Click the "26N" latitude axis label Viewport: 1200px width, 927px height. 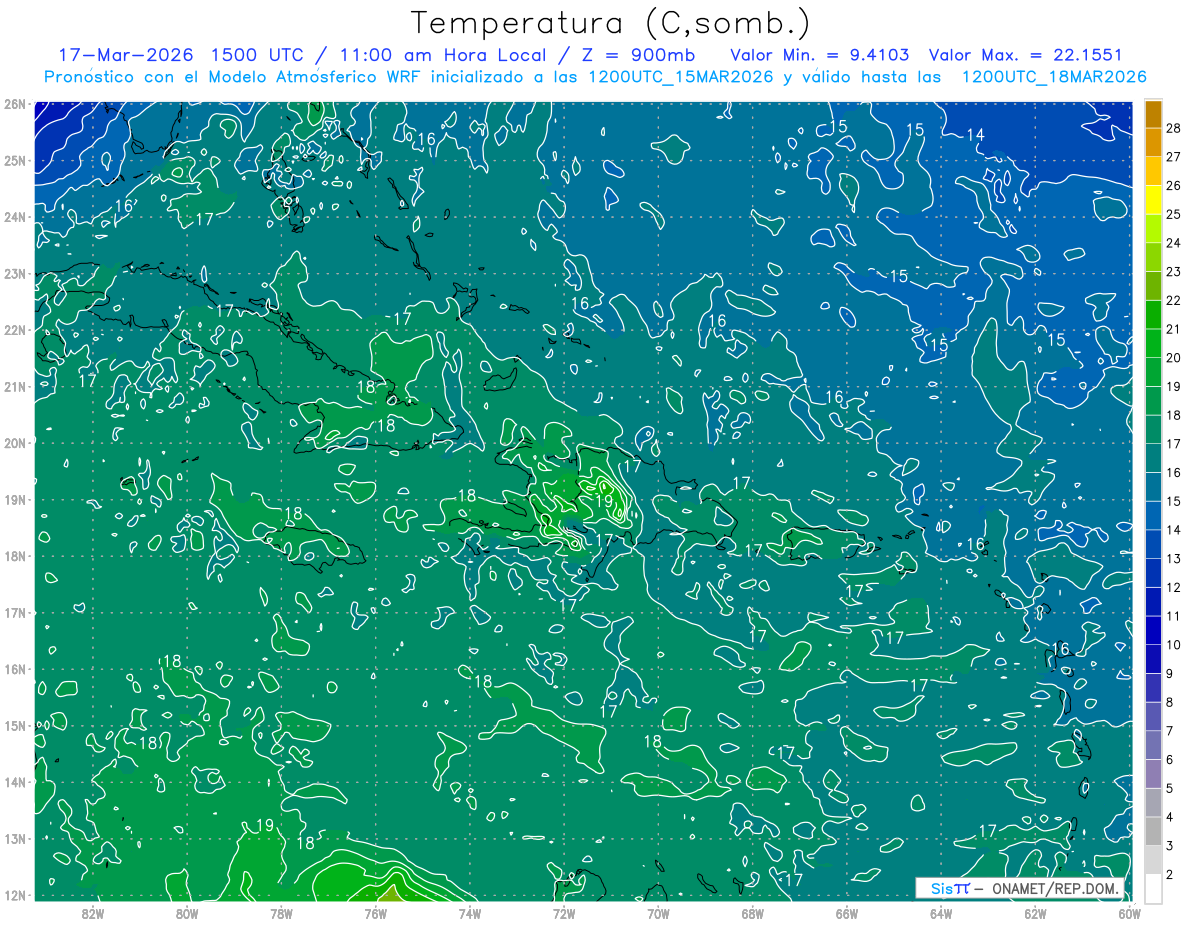point(14,104)
